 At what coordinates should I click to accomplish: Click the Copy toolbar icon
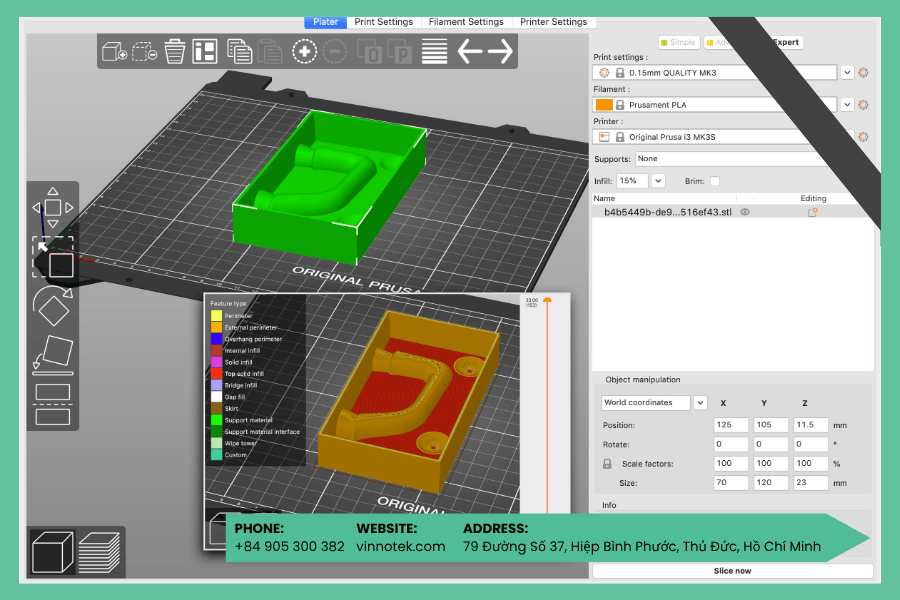239,52
